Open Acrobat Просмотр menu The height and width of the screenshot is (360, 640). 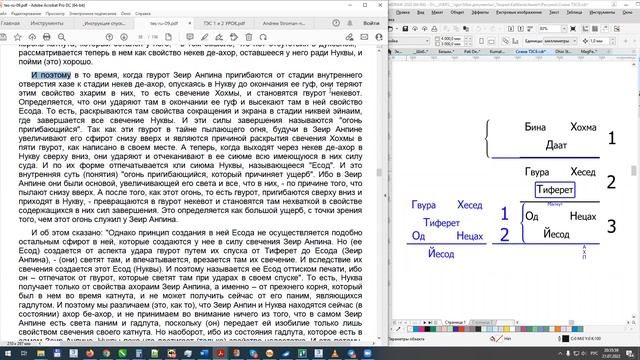click(x=55, y=13)
